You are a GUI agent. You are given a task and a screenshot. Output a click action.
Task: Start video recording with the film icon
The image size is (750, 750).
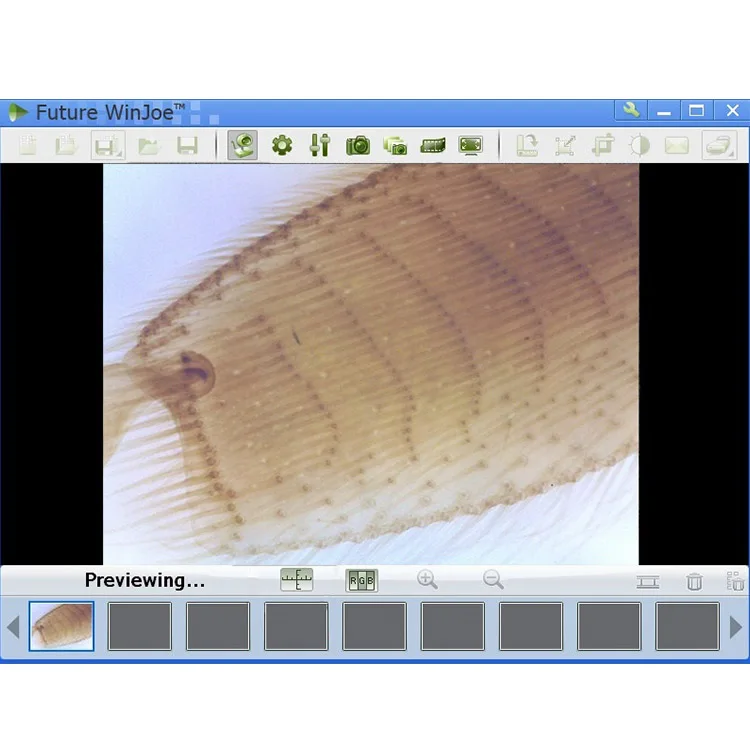[x=433, y=145]
